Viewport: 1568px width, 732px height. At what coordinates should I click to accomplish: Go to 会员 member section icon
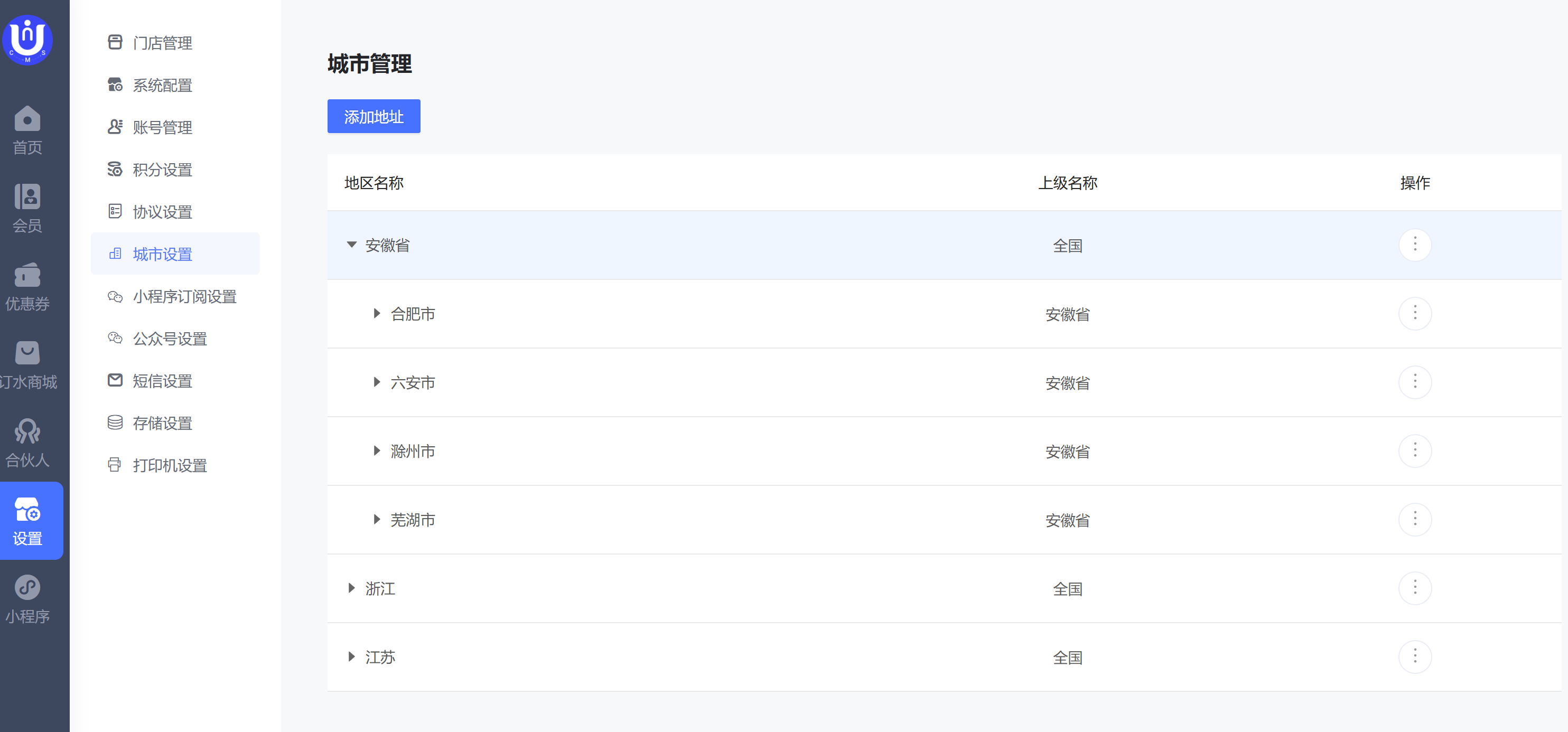pyautogui.click(x=27, y=197)
